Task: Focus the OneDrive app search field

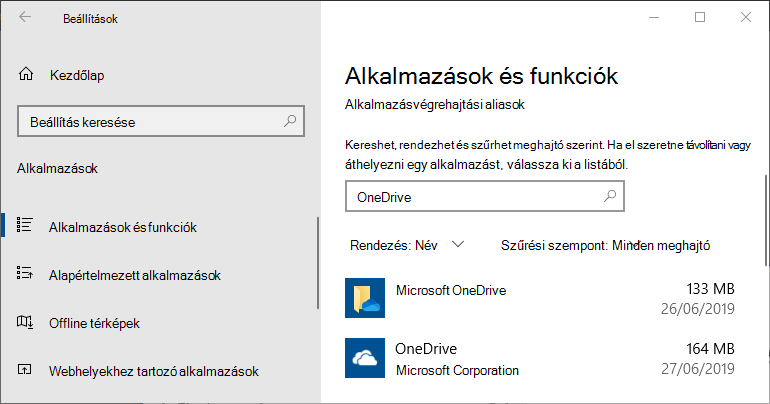Action: tap(485, 196)
